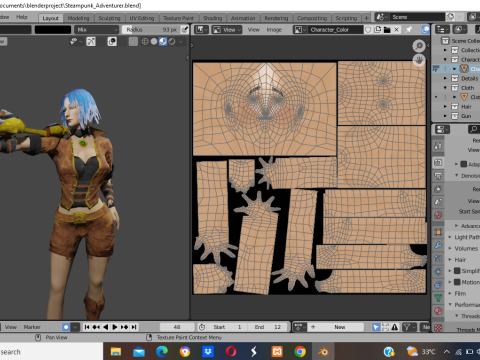Open the Object Data (mesh) properties tab
Viewport: 480px width, 360px height.
(x=438, y=298)
